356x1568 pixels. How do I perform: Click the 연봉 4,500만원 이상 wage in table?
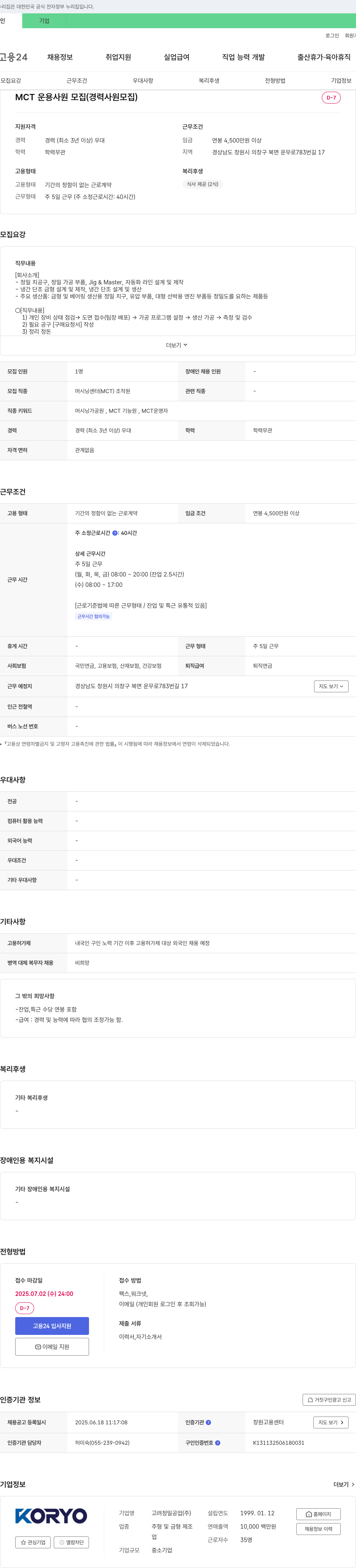276,514
